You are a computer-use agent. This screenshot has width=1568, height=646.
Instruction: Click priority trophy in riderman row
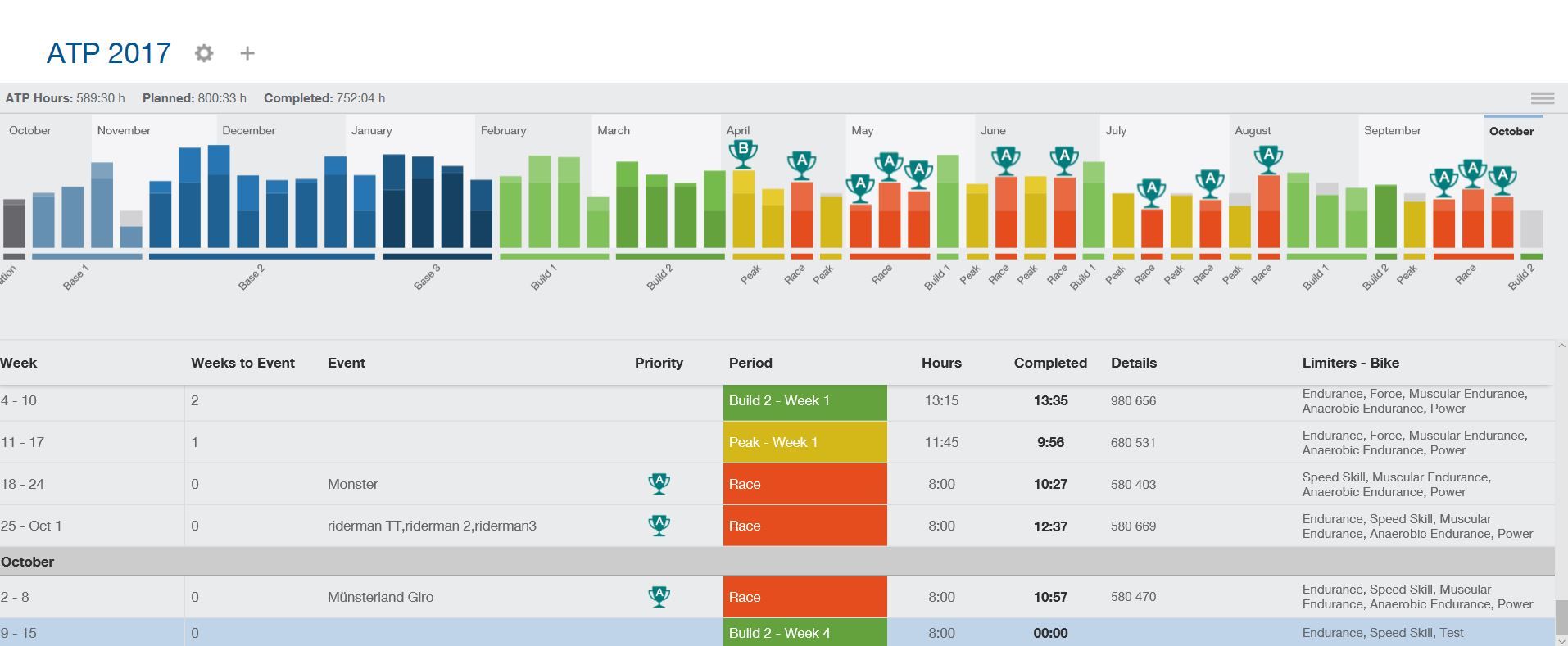659,526
